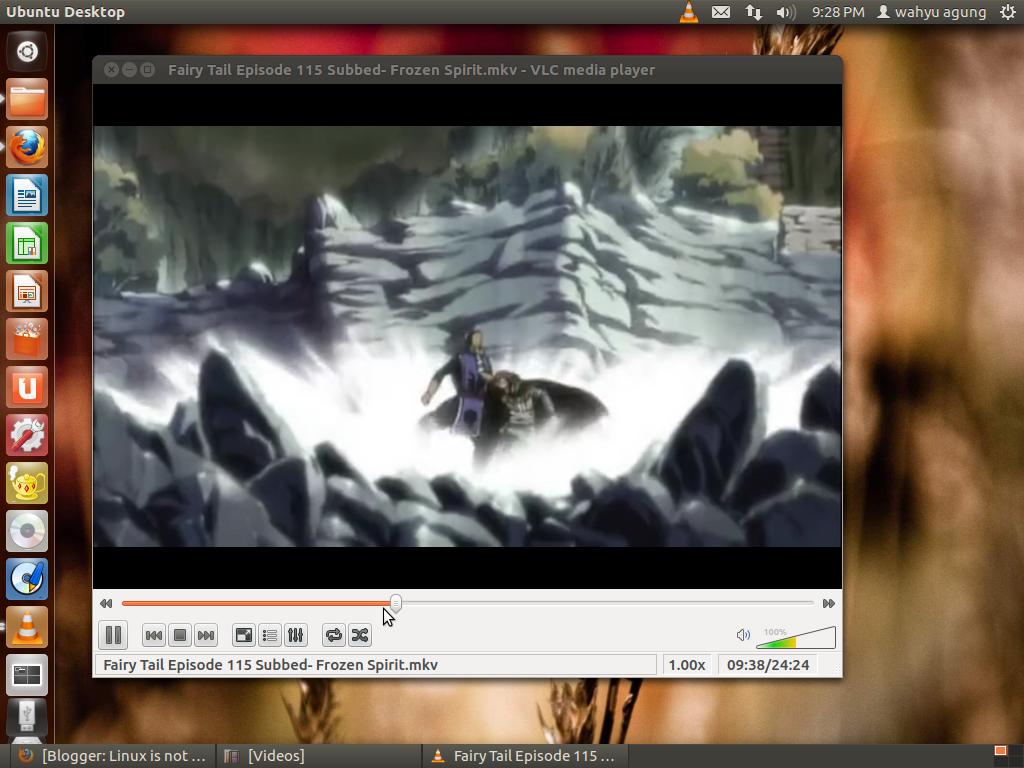Step backward using slower rewind arrow
Viewport: 1024px width, 768px height.
[x=106, y=603]
